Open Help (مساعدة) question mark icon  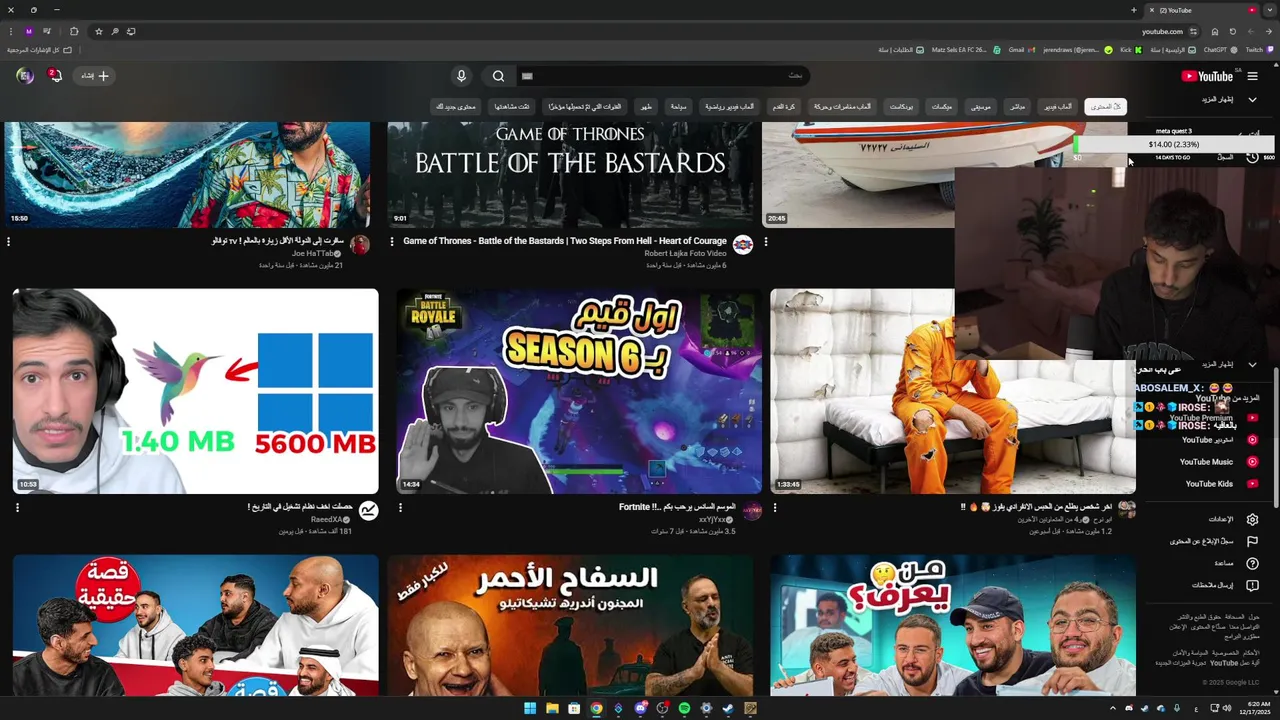(1252, 564)
